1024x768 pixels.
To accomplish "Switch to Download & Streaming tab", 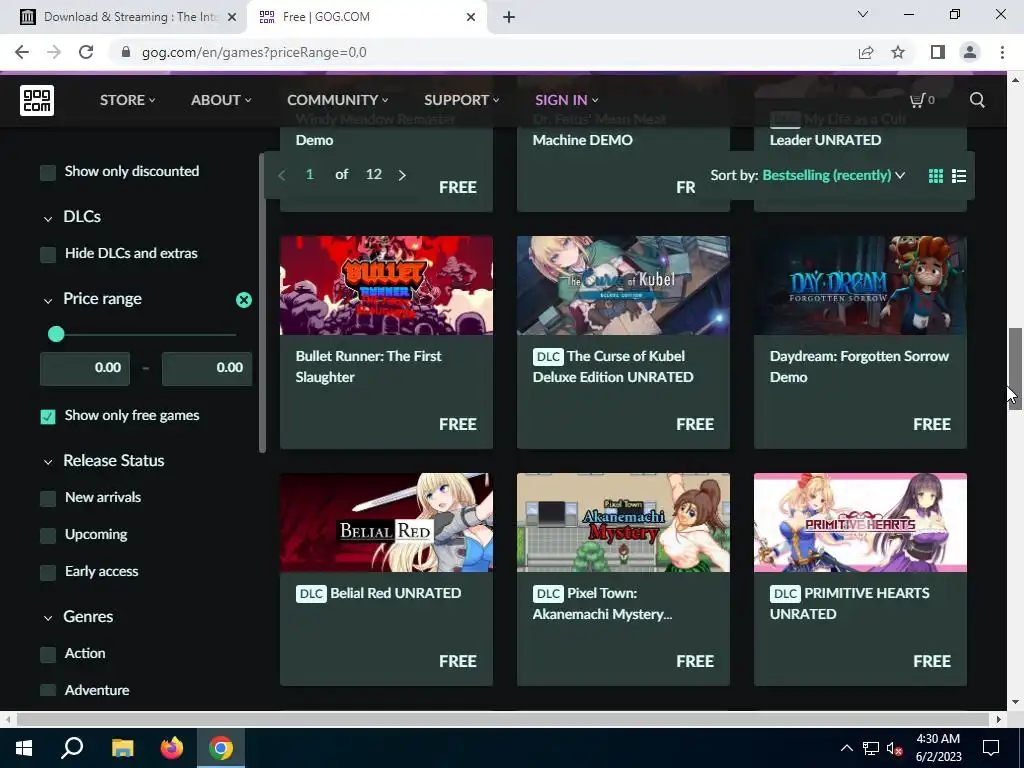I will point(123,17).
